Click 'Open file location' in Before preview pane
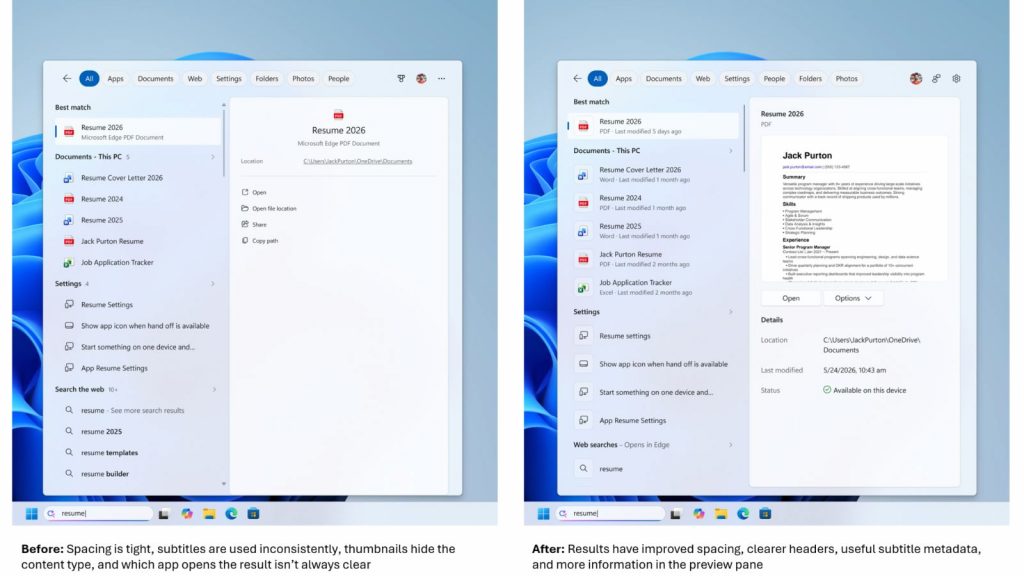Screen dimensions: 1024x576 (269, 208)
